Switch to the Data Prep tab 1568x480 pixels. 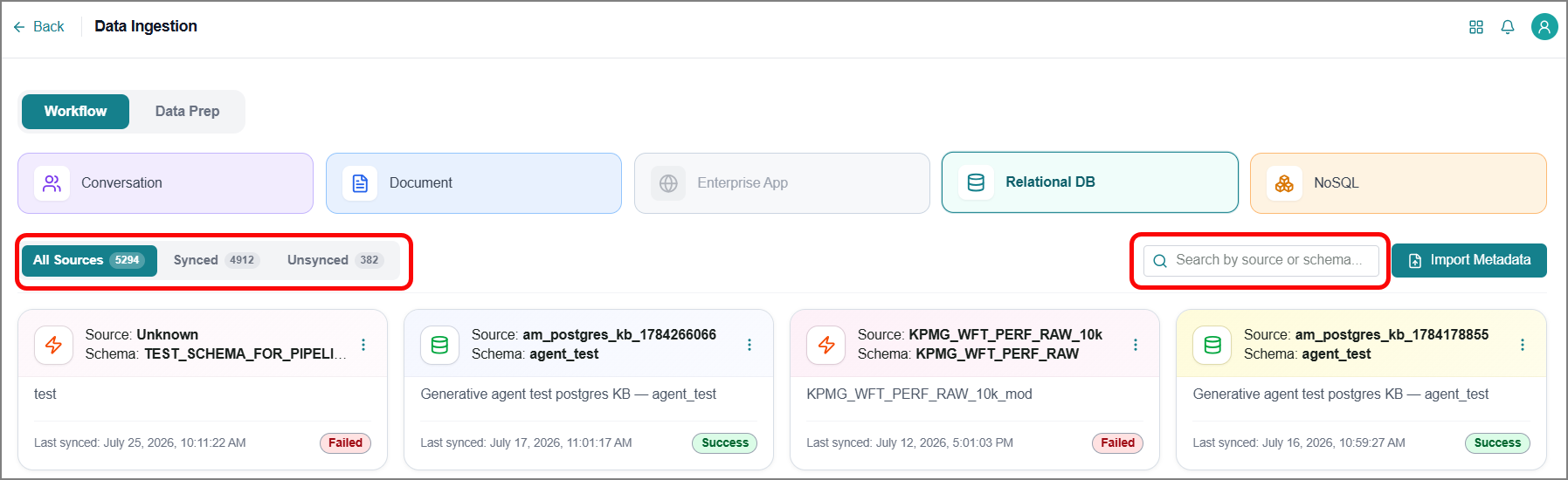tap(187, 112)
